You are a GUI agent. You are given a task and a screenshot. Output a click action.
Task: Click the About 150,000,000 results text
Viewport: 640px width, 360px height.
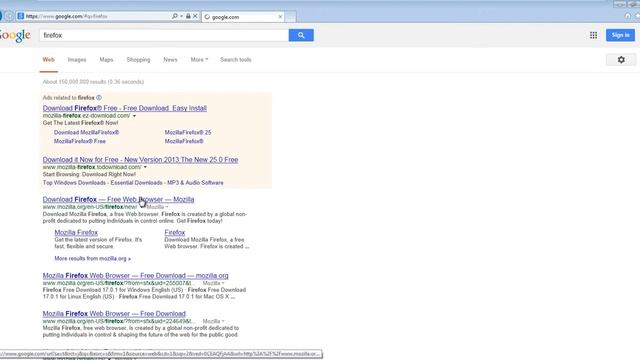click(93, 82)
